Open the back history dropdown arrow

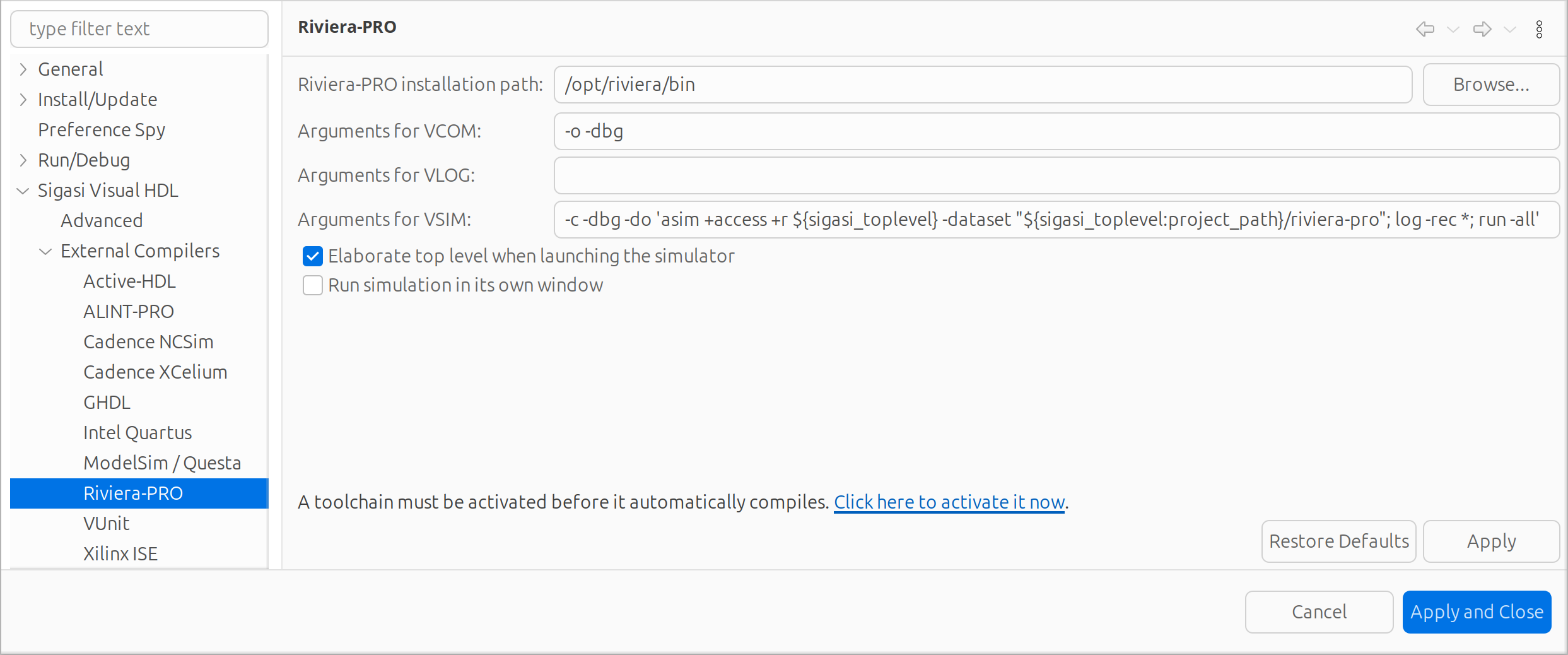(x=1453, y=29)
